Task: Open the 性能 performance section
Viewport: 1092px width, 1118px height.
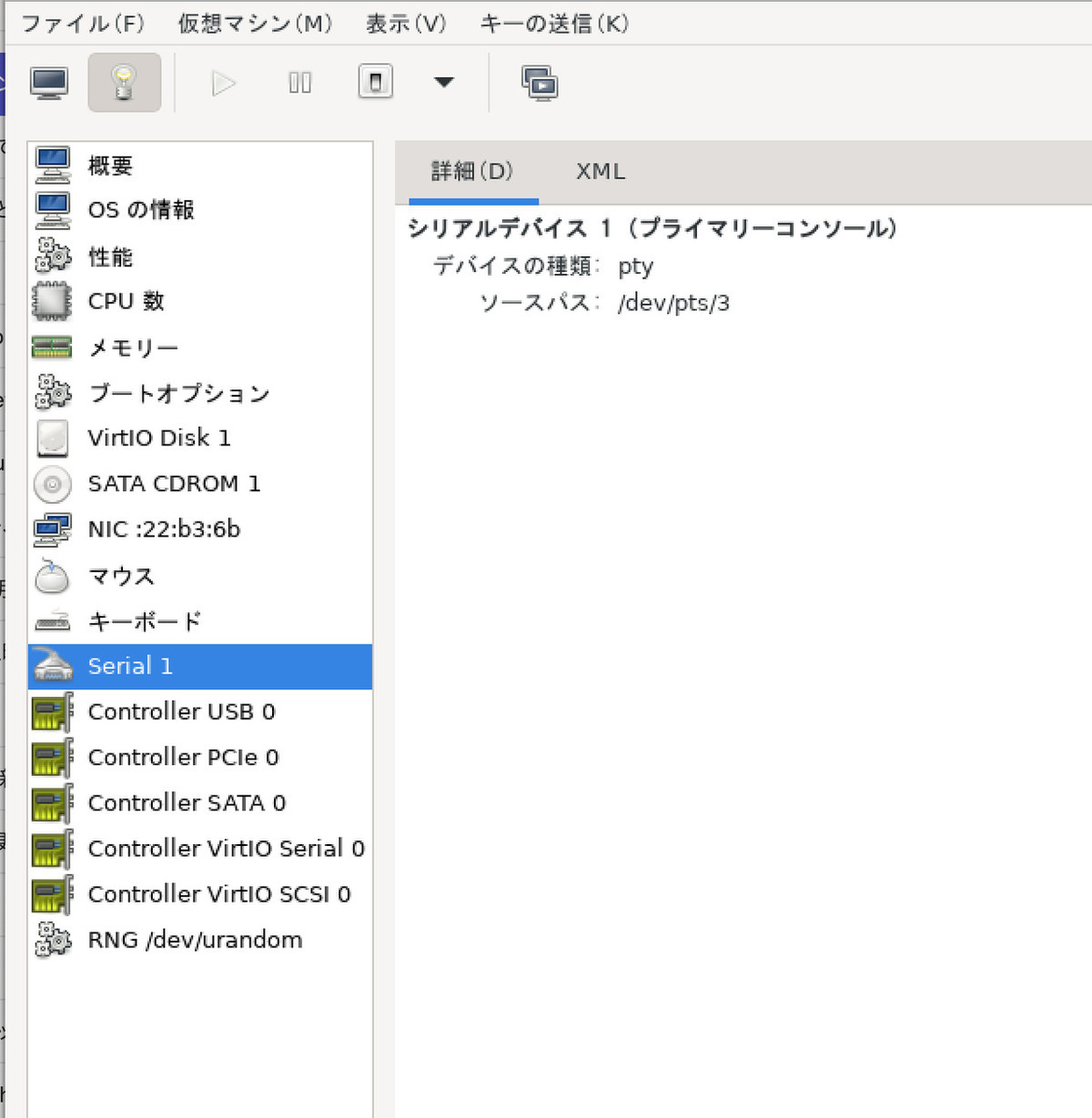Action: point(110,256)
